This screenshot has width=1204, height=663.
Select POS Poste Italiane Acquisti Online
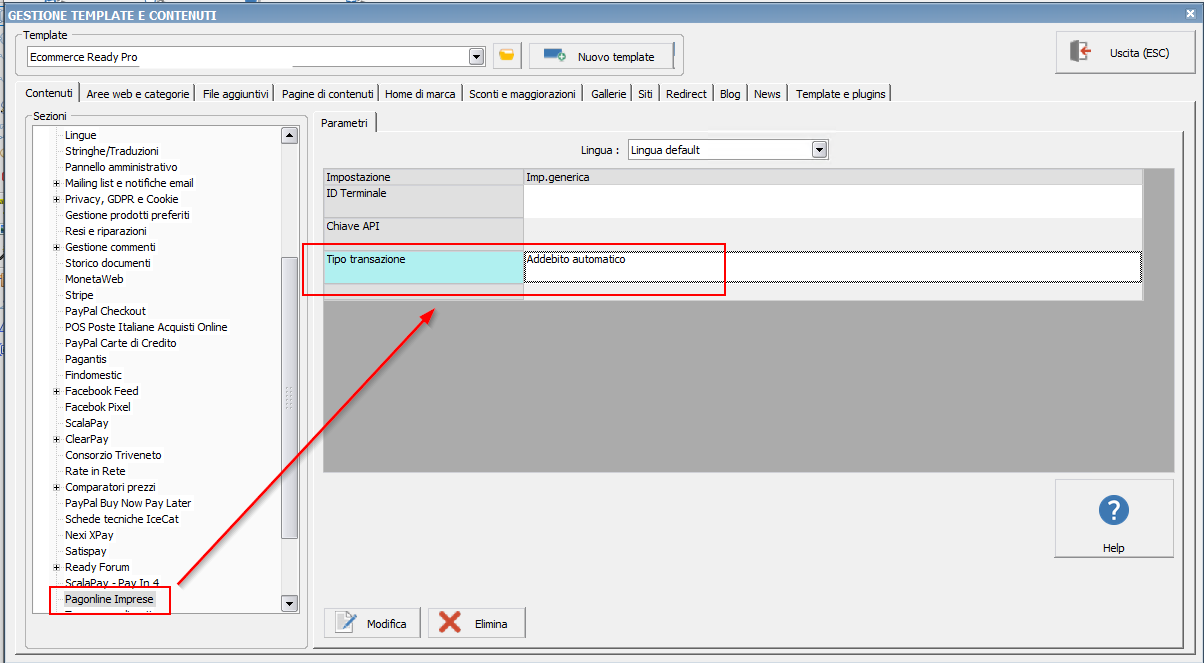point(146,327)
